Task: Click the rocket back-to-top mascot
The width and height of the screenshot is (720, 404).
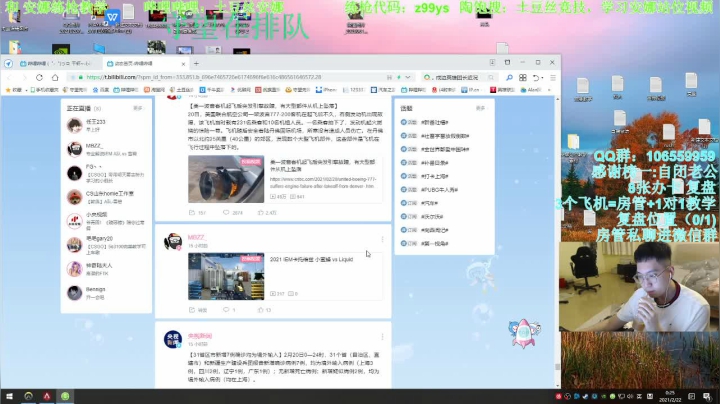Action: pyautogui.click(x=524, y=333)
